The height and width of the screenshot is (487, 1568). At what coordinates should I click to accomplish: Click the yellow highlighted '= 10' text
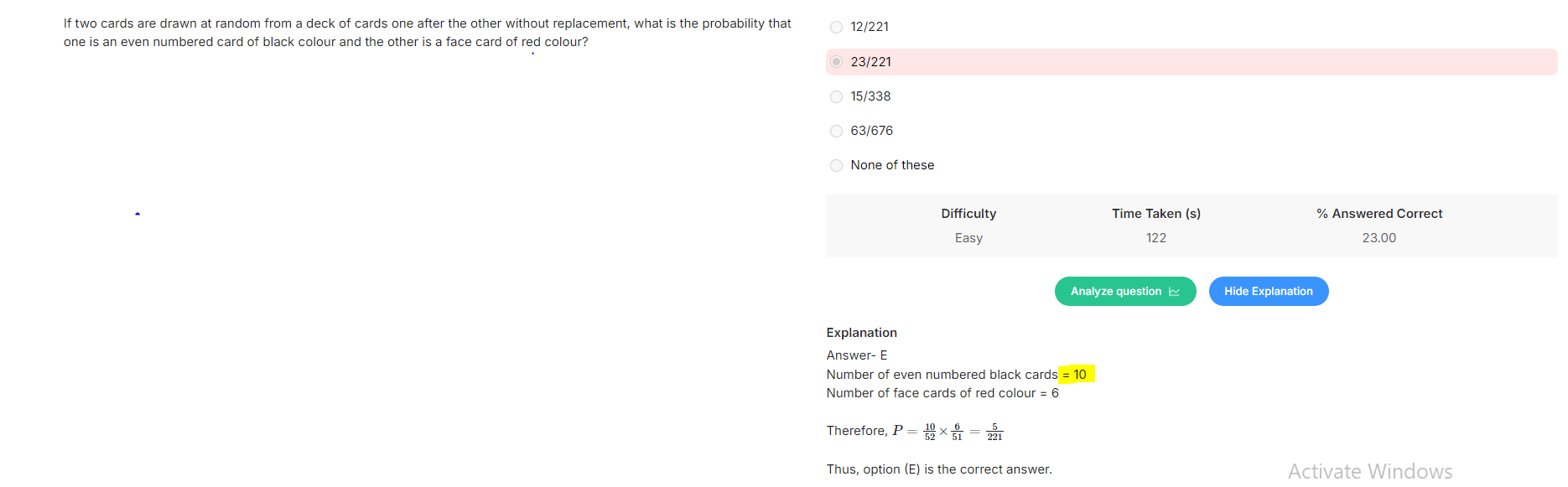coord(1076,375)
